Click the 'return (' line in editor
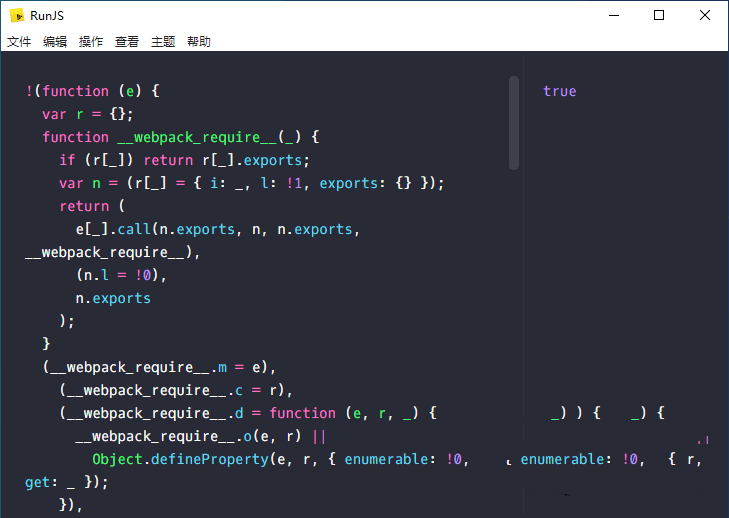The image size is (729, 518). coord(92,206)
